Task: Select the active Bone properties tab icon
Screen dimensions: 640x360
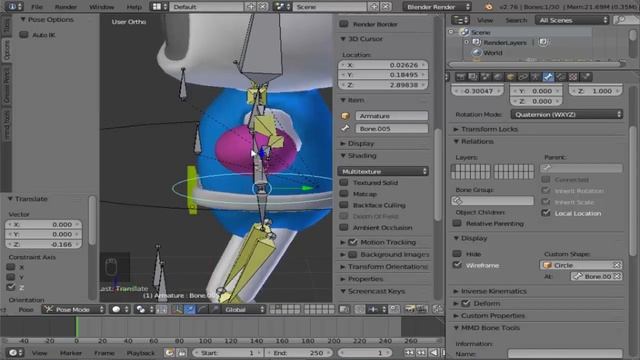Action: [x=548, y=77]
